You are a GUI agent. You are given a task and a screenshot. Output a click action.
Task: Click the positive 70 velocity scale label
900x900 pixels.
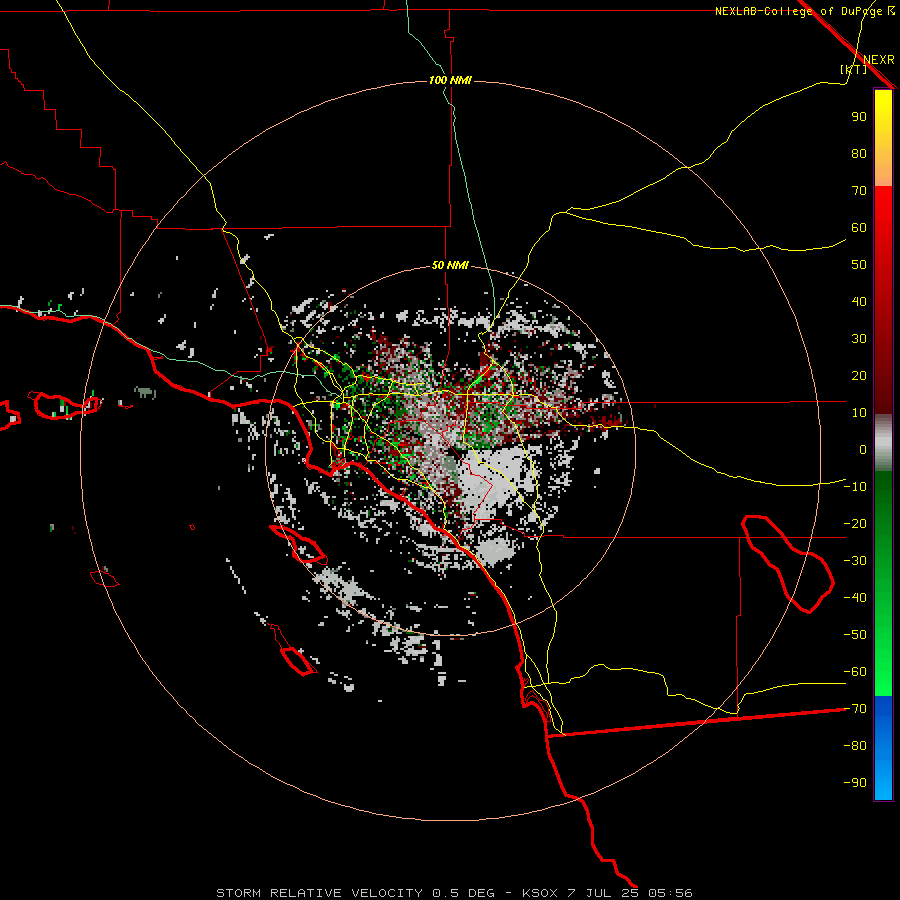[x=859, y=191]
